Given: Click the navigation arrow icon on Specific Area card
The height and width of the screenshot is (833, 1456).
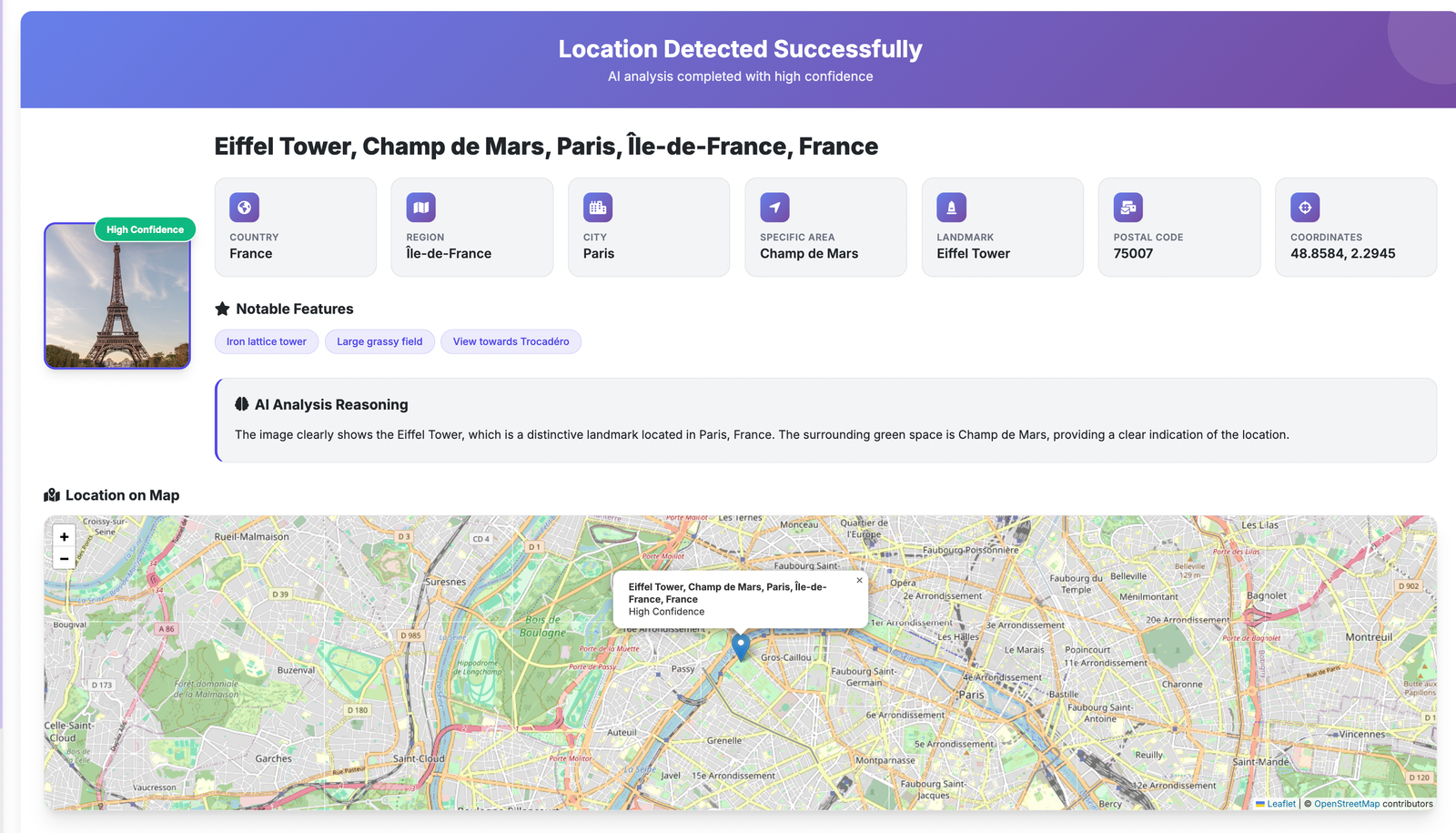Looking at the screenshot, I should 773,207.
